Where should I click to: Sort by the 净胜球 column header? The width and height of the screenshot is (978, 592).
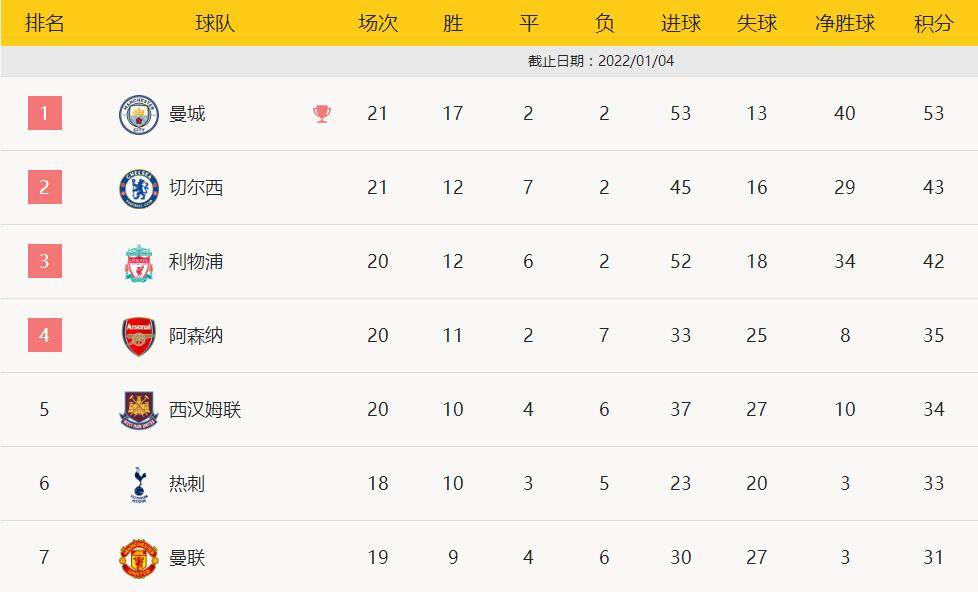pyautogui.click(x=845, y=23)
